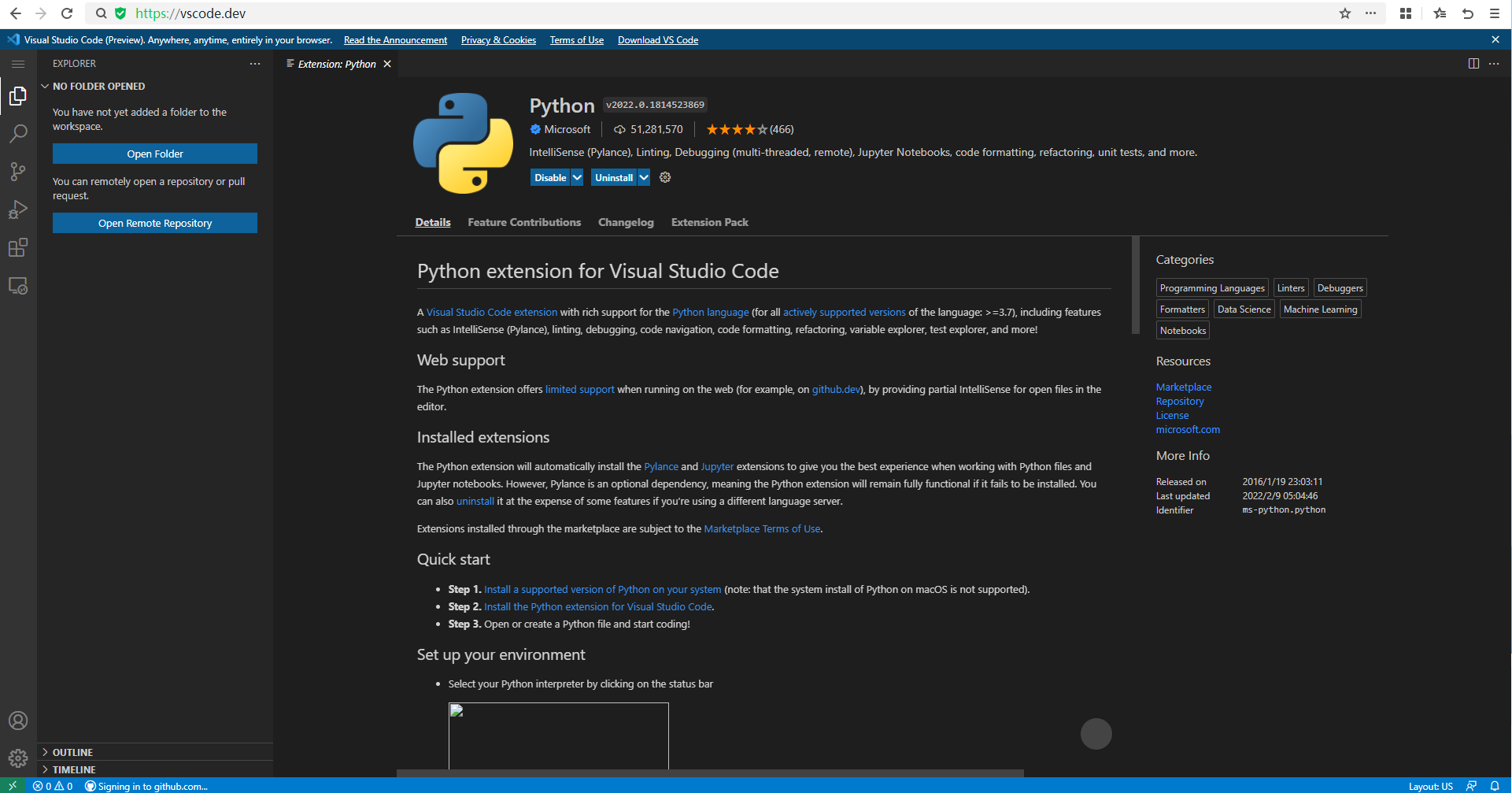
Task: Click the feedback icon in status bar
Action: point(1471,786)
